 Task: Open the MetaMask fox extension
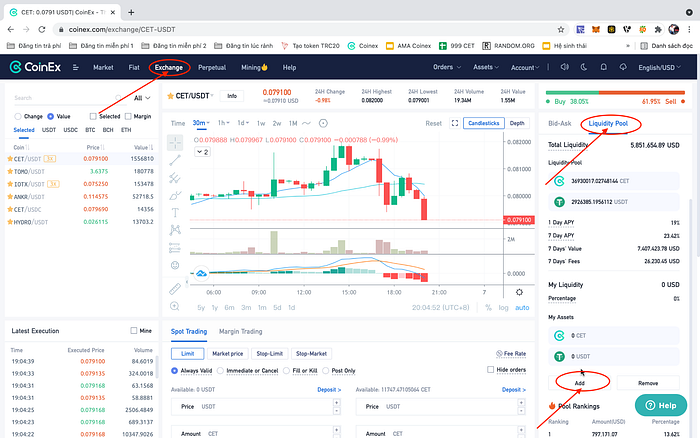(596, 29)
